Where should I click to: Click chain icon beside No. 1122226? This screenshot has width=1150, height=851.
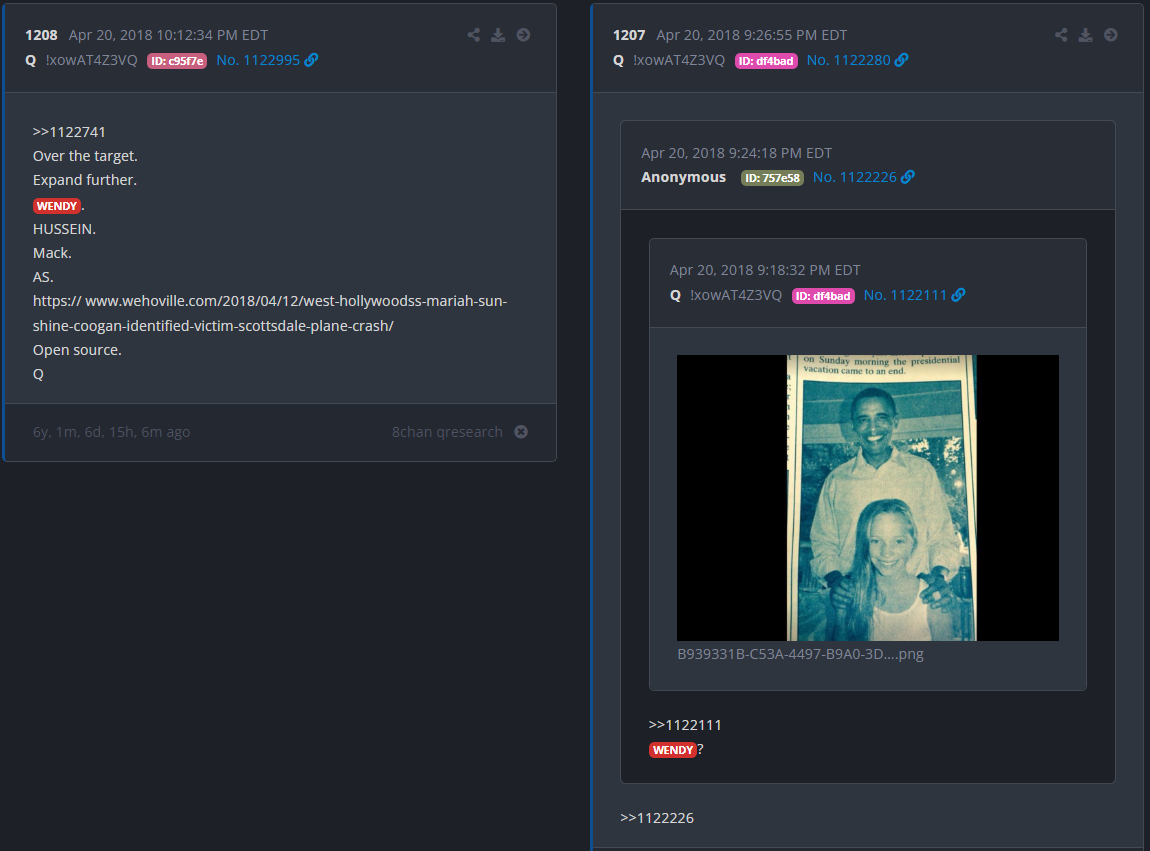point(908,178)
